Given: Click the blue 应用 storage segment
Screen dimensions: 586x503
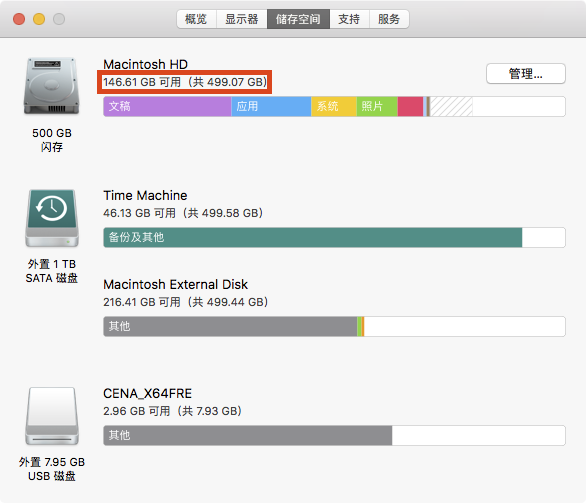Looking at the screenshot, I should pyautogui.click(x=271, y=107).
